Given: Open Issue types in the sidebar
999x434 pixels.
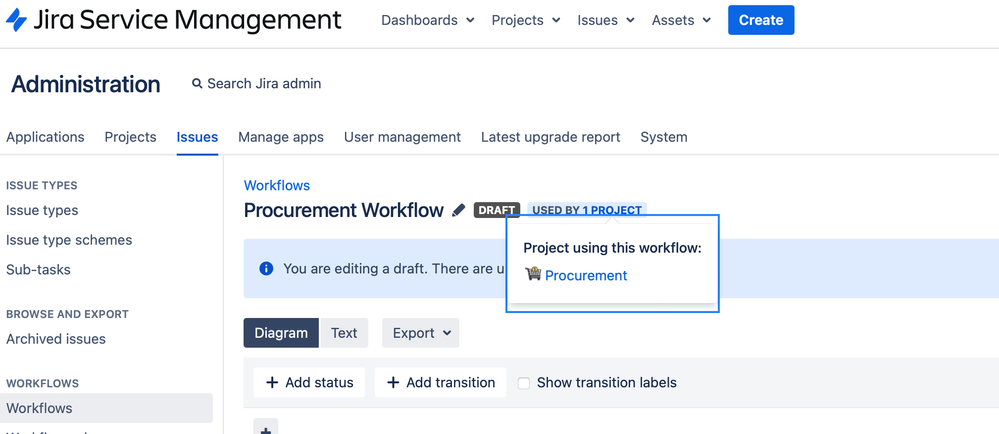Looking at the screenshot, I should click(42, 210).
